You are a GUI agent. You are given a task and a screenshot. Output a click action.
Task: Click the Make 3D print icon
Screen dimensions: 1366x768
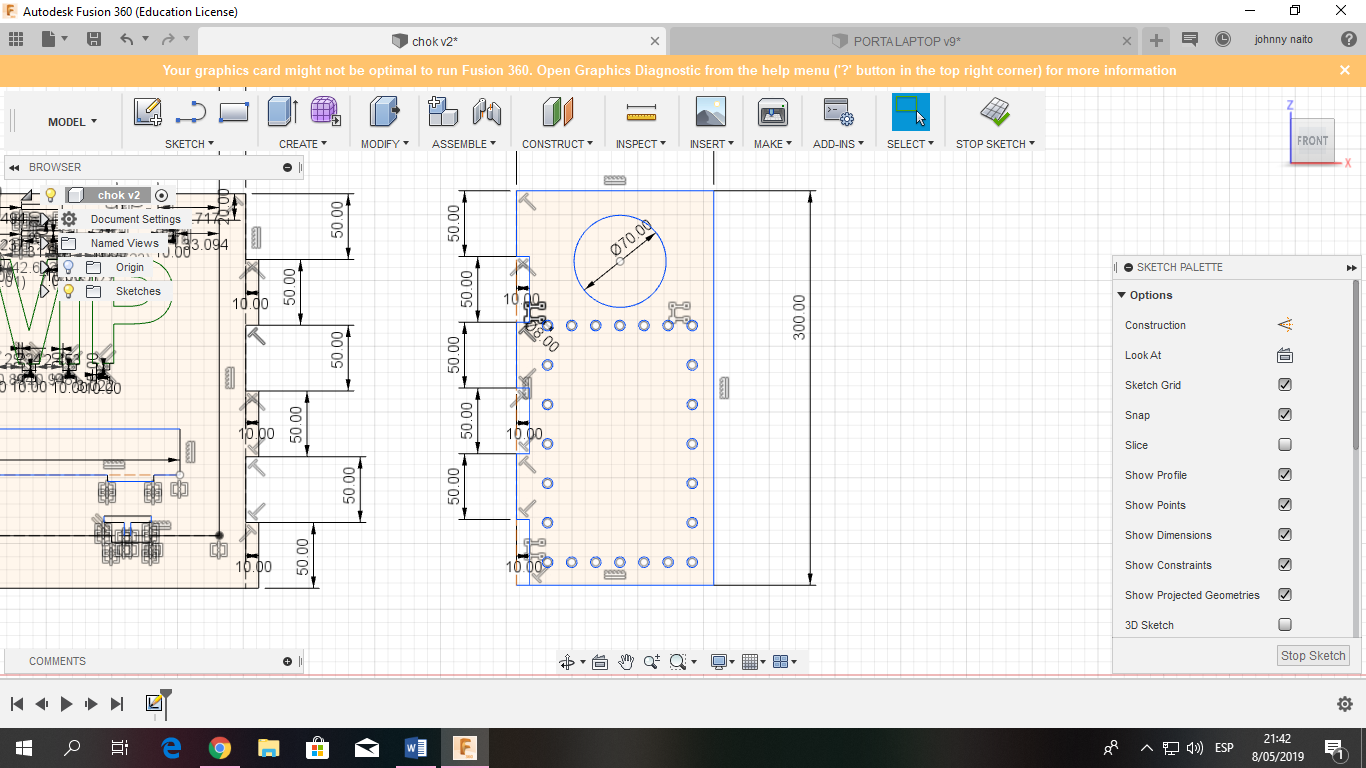(773, 112)
